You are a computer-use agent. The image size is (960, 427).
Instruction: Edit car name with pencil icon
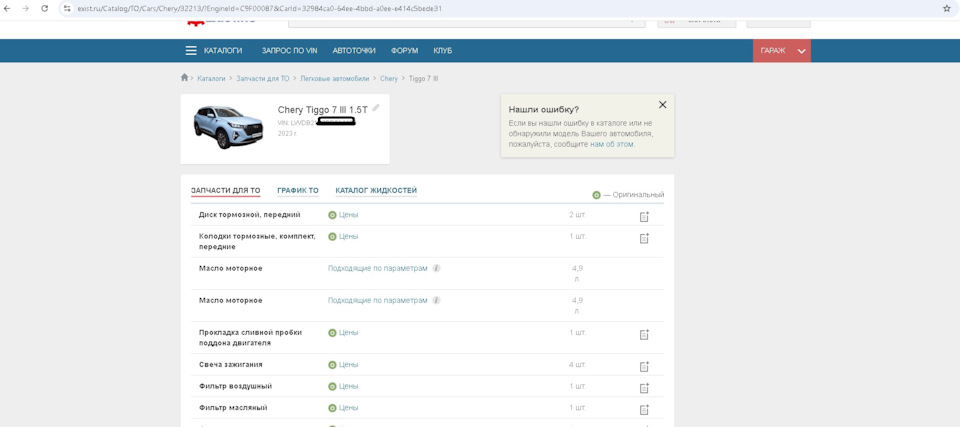[376, 108]
